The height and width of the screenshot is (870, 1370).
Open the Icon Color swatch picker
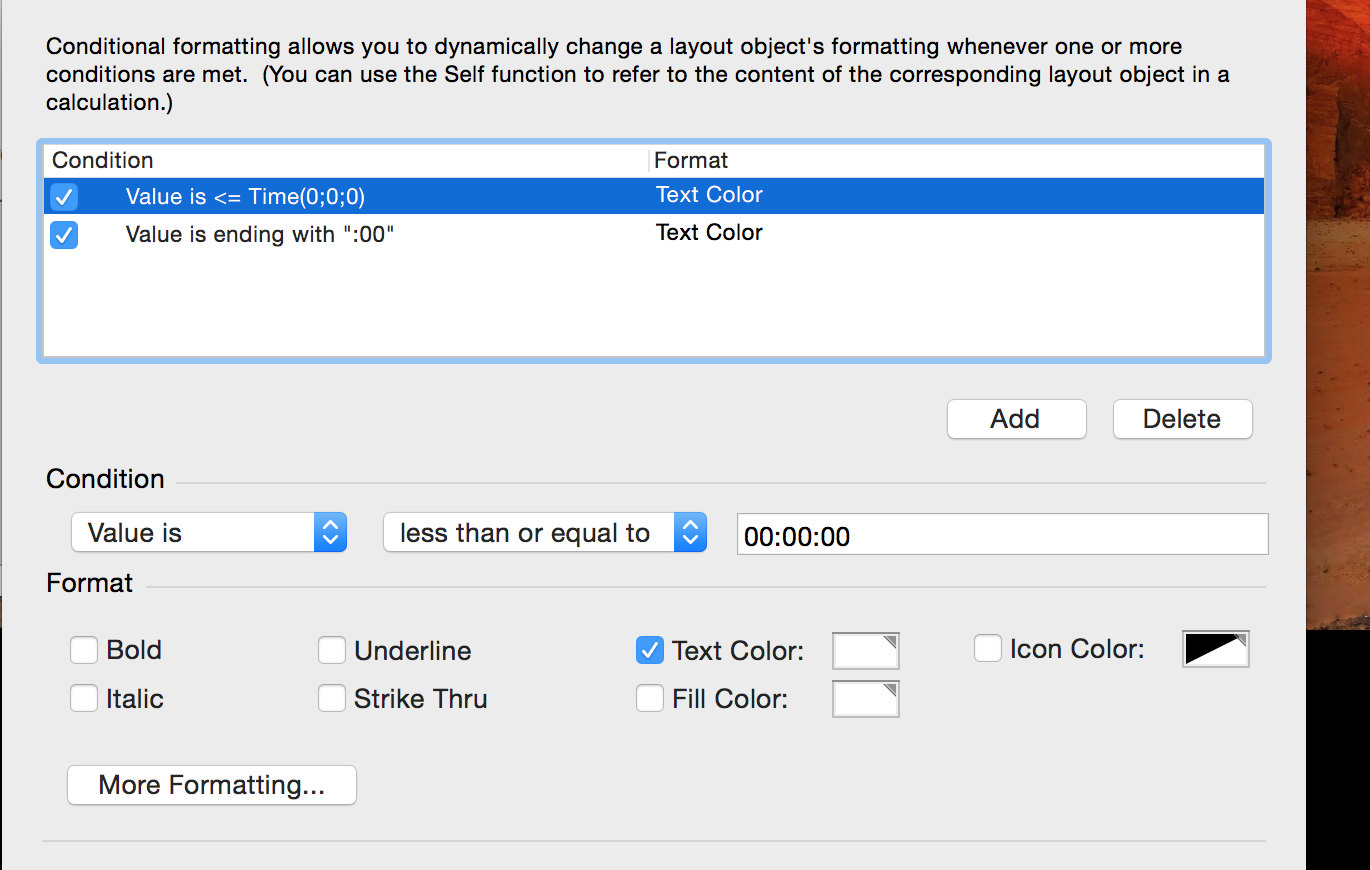click(x=1216, y=649)
